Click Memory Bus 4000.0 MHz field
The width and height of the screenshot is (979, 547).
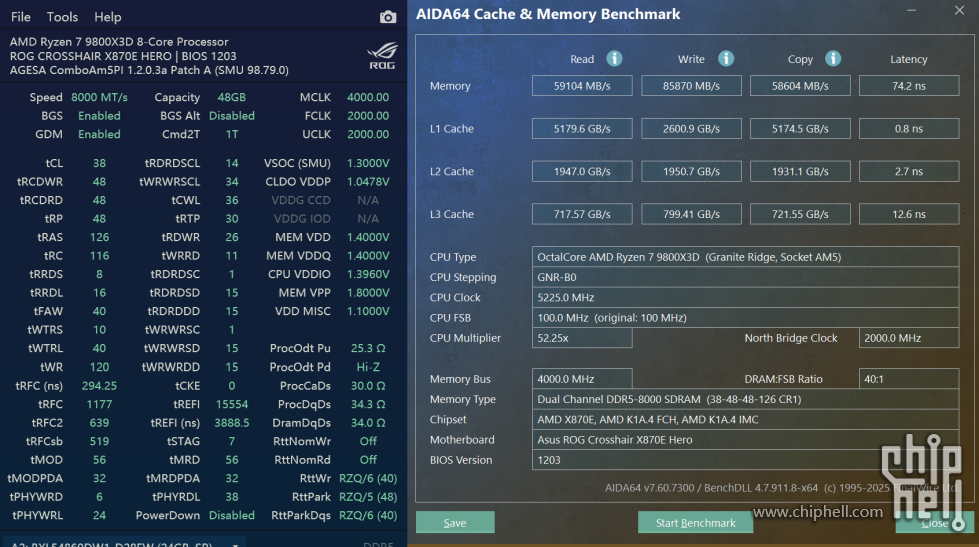[582, 379]
